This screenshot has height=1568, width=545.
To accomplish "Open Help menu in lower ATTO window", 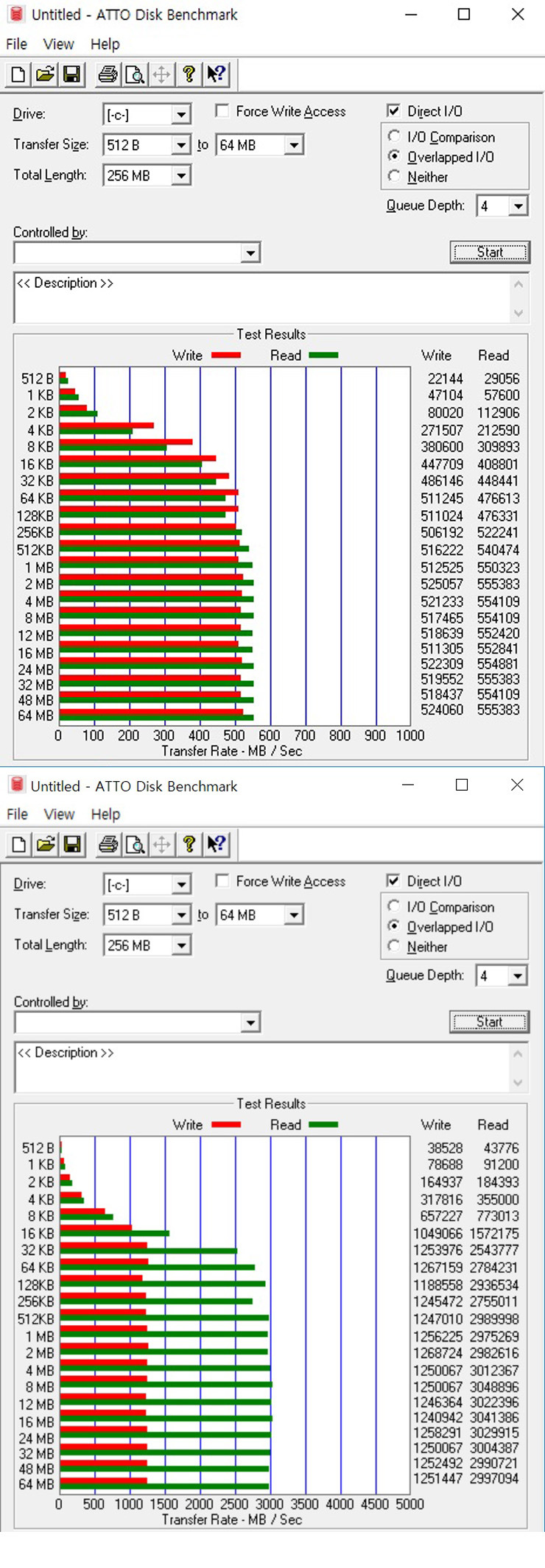I will coord(106,814).
